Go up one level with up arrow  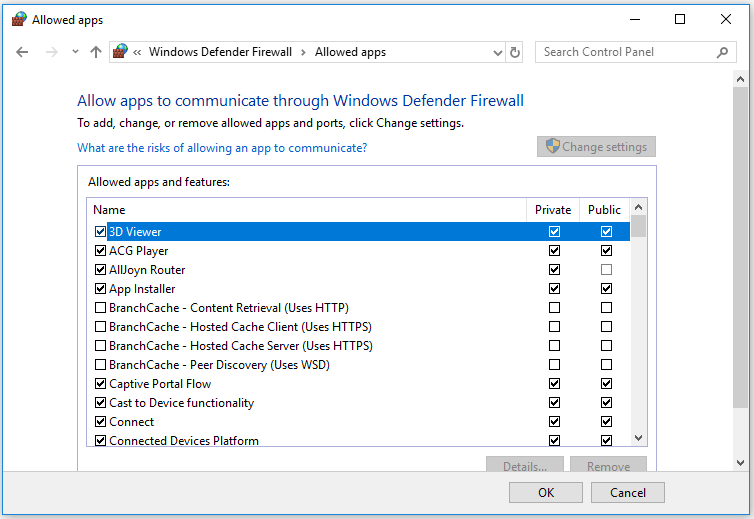[x=96, y=52]
